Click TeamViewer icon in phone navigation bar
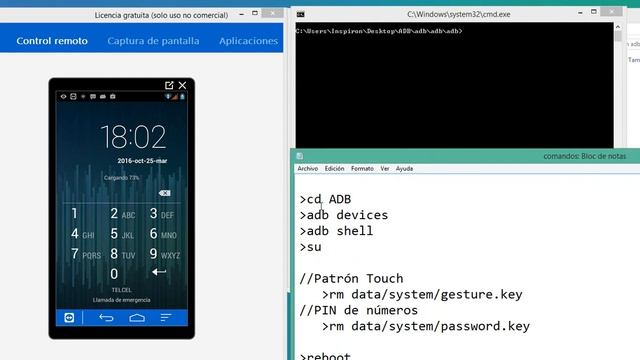Viewport: 640px width, 360px height. click(69, 318)
